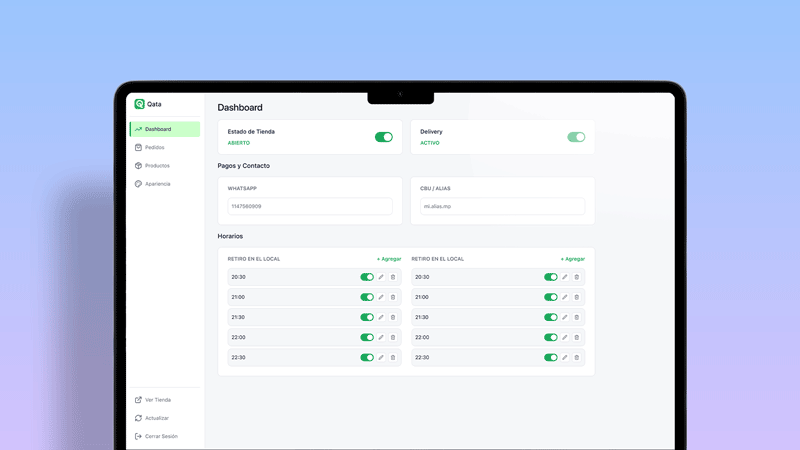Edit the right column 21:30 slot with pencil
The height and width of the screenshot is (450, 800).
point(565,317)
